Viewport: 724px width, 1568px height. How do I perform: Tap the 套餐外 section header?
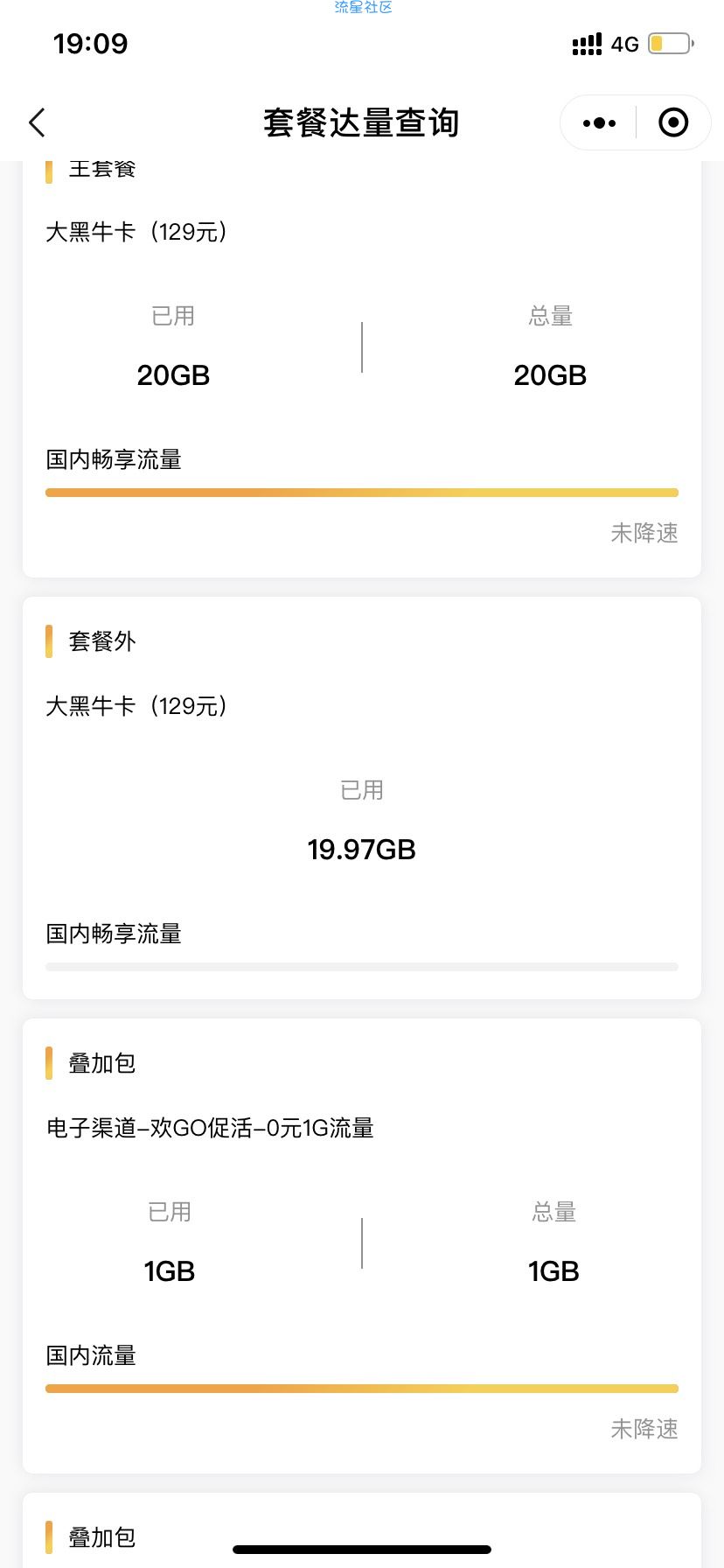tap(102, 641)
